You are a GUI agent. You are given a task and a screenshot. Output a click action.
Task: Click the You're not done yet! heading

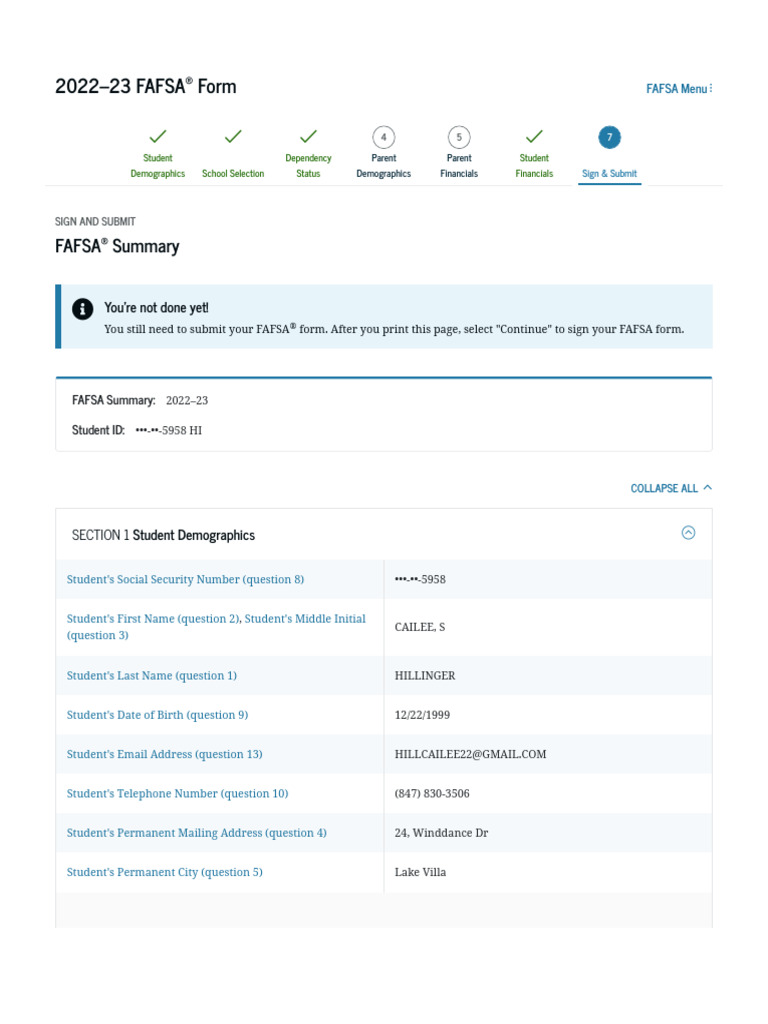tap(156, 308)
